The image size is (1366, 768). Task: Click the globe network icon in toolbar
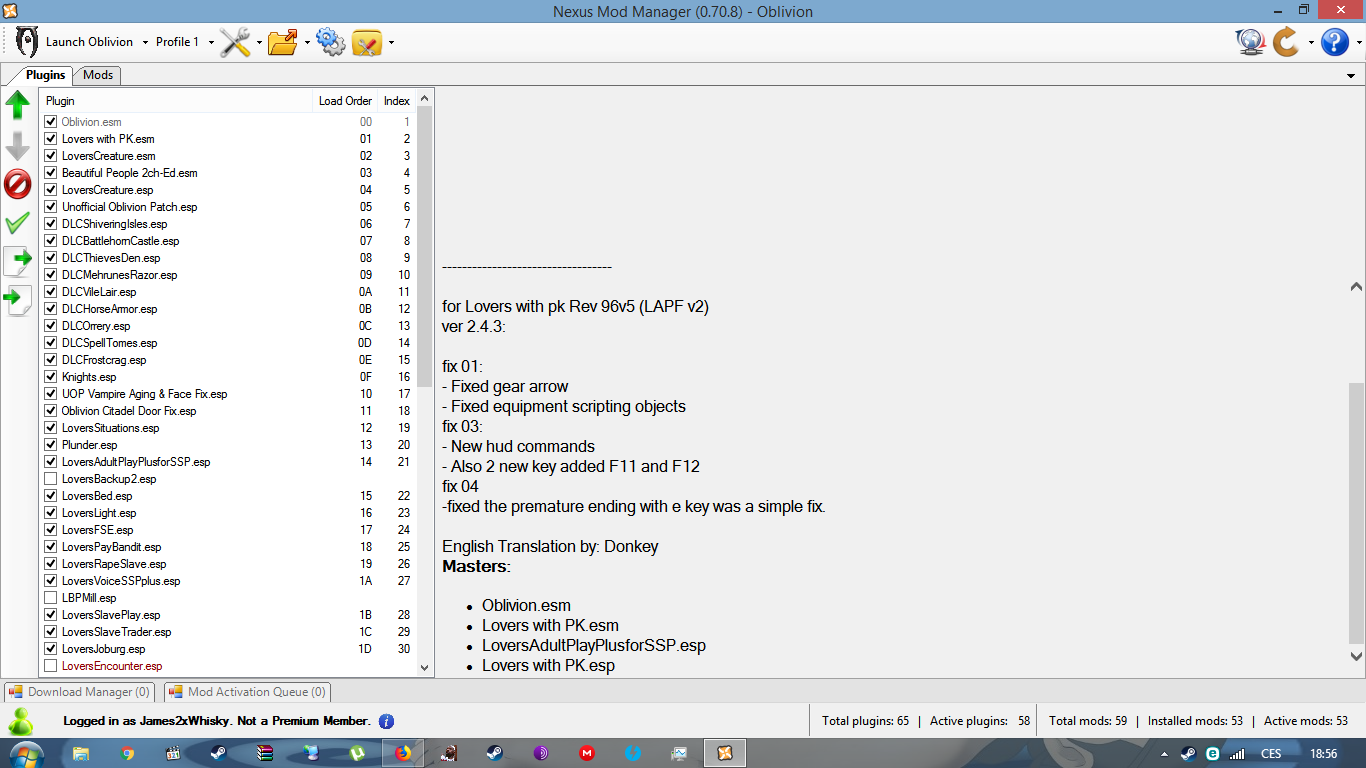[1250, 42]
